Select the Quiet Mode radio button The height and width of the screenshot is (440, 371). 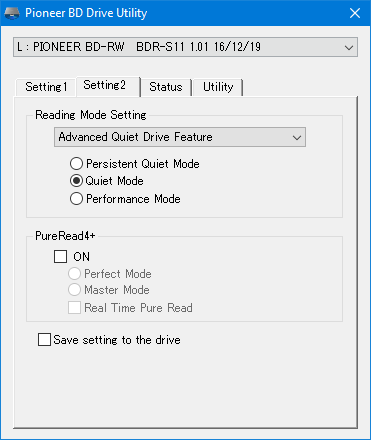pyautogui.click(x=76, y=181)
